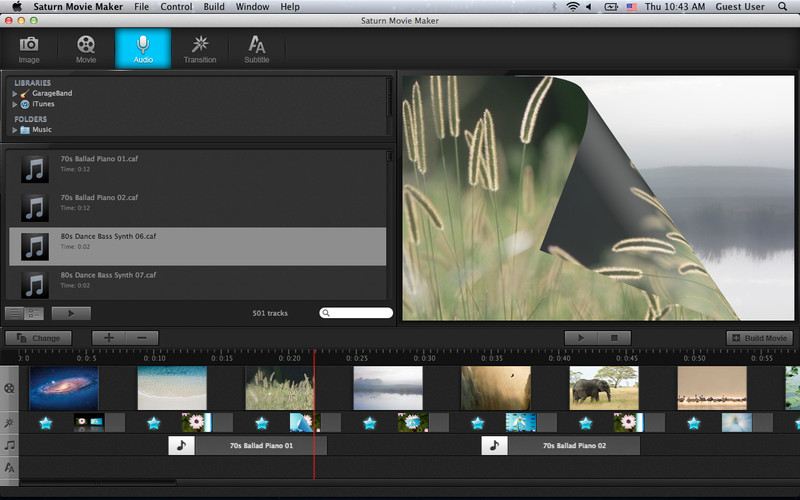Select the grass clip thumbnail in timeline

[280, 388]
